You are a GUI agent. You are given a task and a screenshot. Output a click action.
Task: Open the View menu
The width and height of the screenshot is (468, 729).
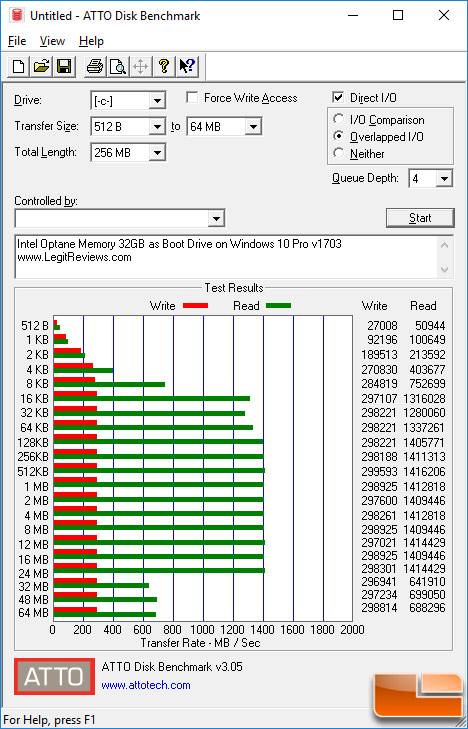click(52, 41)
